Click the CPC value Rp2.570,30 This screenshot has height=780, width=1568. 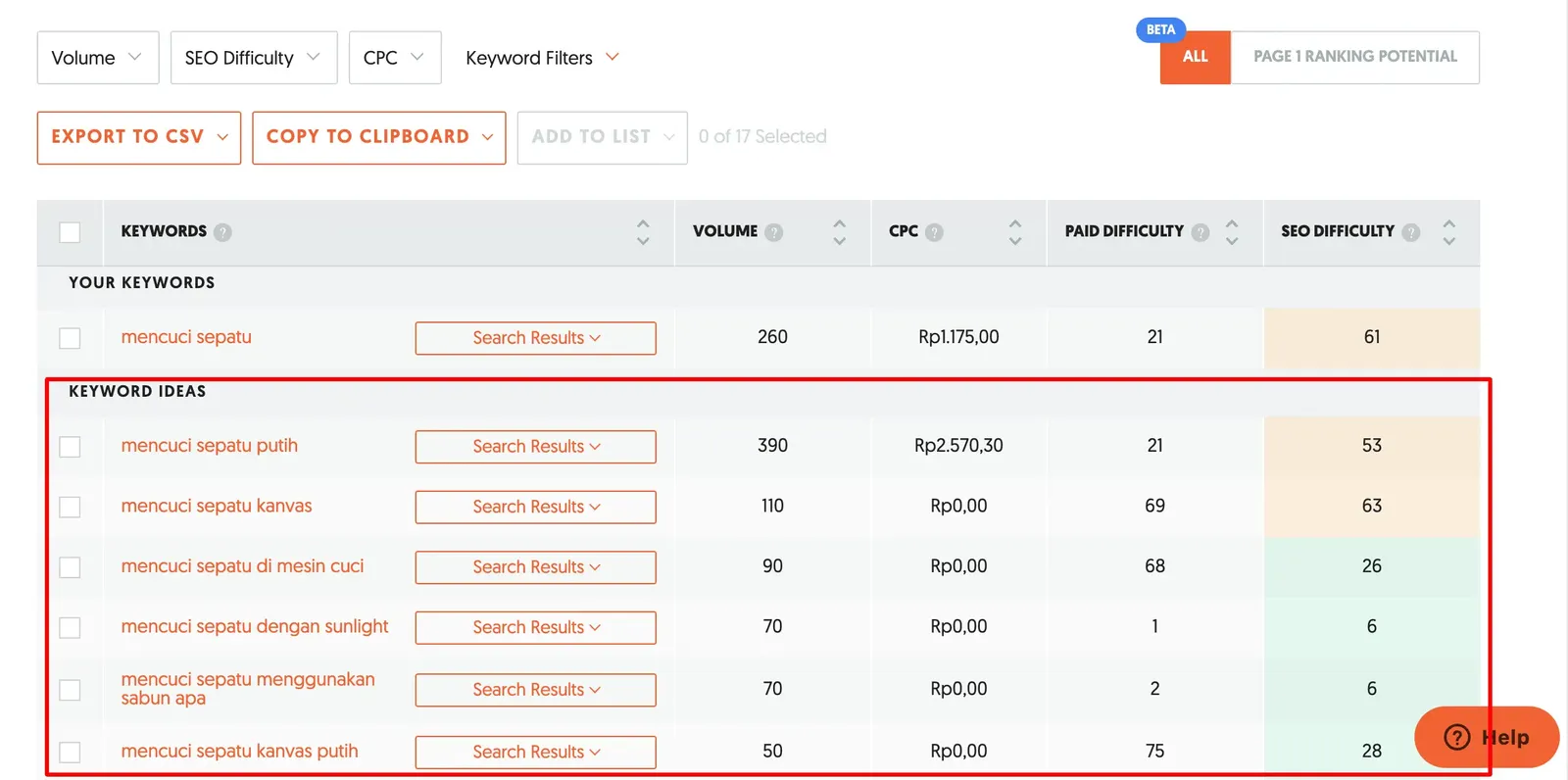tap(958, 446)
